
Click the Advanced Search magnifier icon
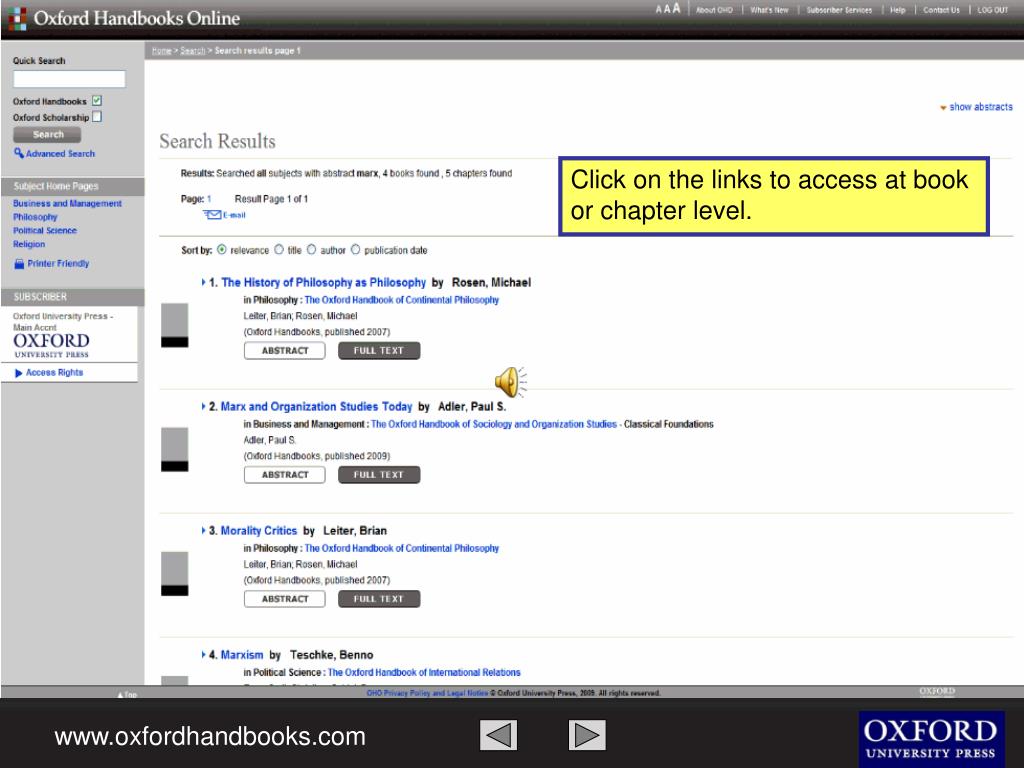click(x=19, y=153)
